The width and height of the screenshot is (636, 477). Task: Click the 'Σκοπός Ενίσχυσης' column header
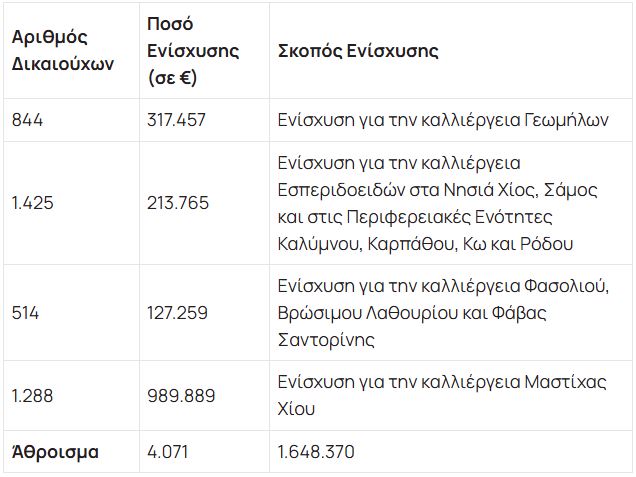point(357,51)
